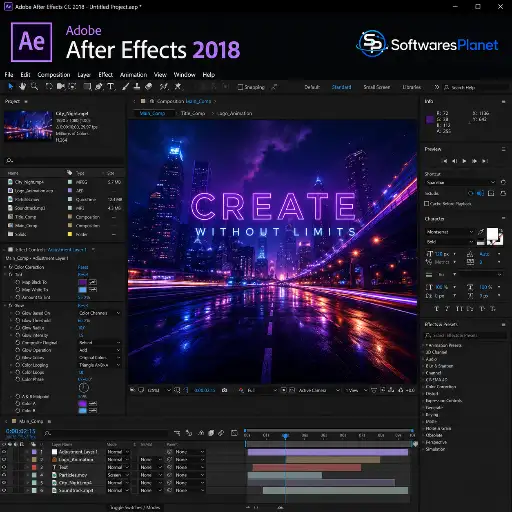Screen dimensions: 512x512
Task: Select the Camera tool
Action: pos(61,87)
